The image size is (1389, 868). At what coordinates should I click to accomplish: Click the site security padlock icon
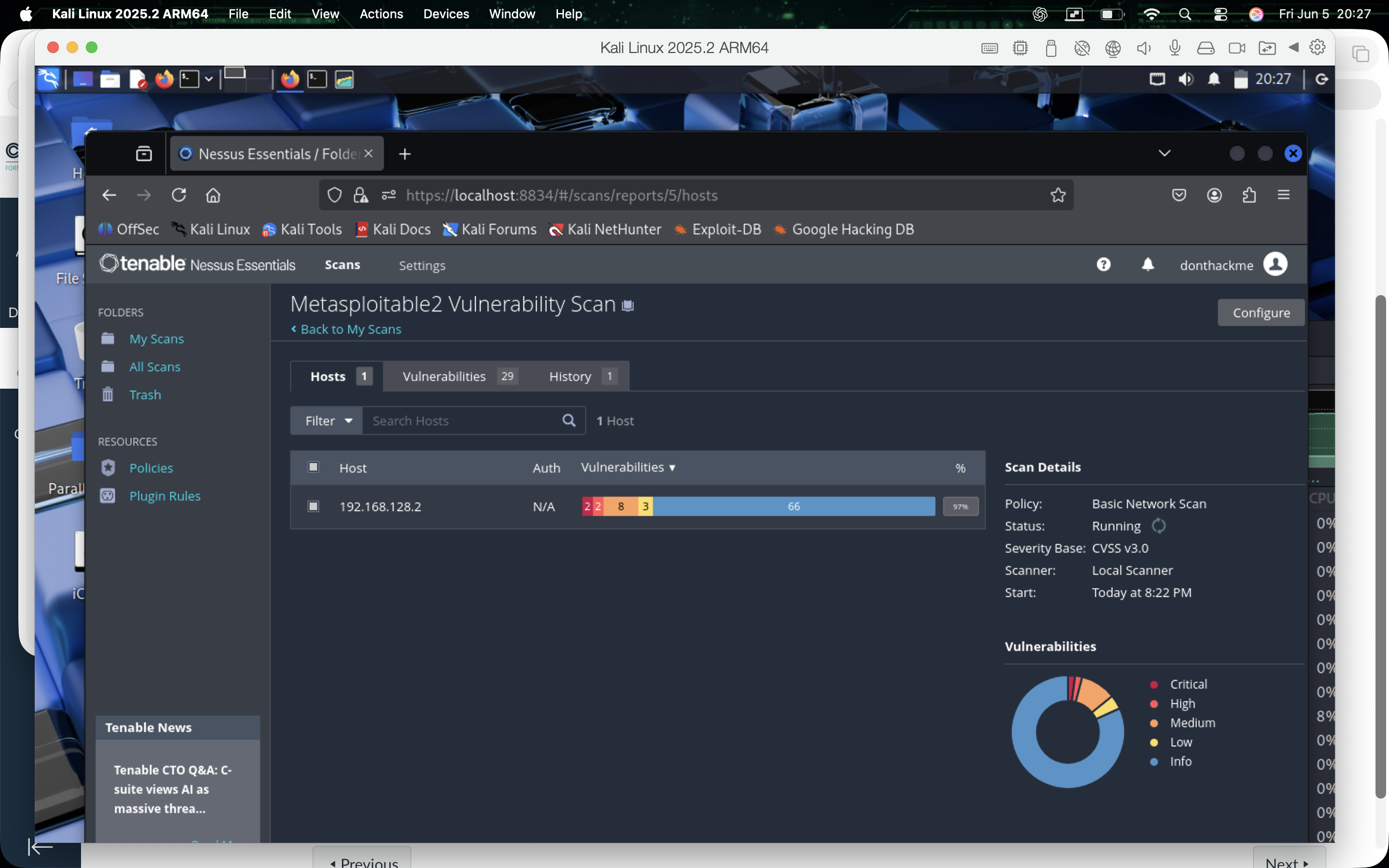[x=360, y=195]
